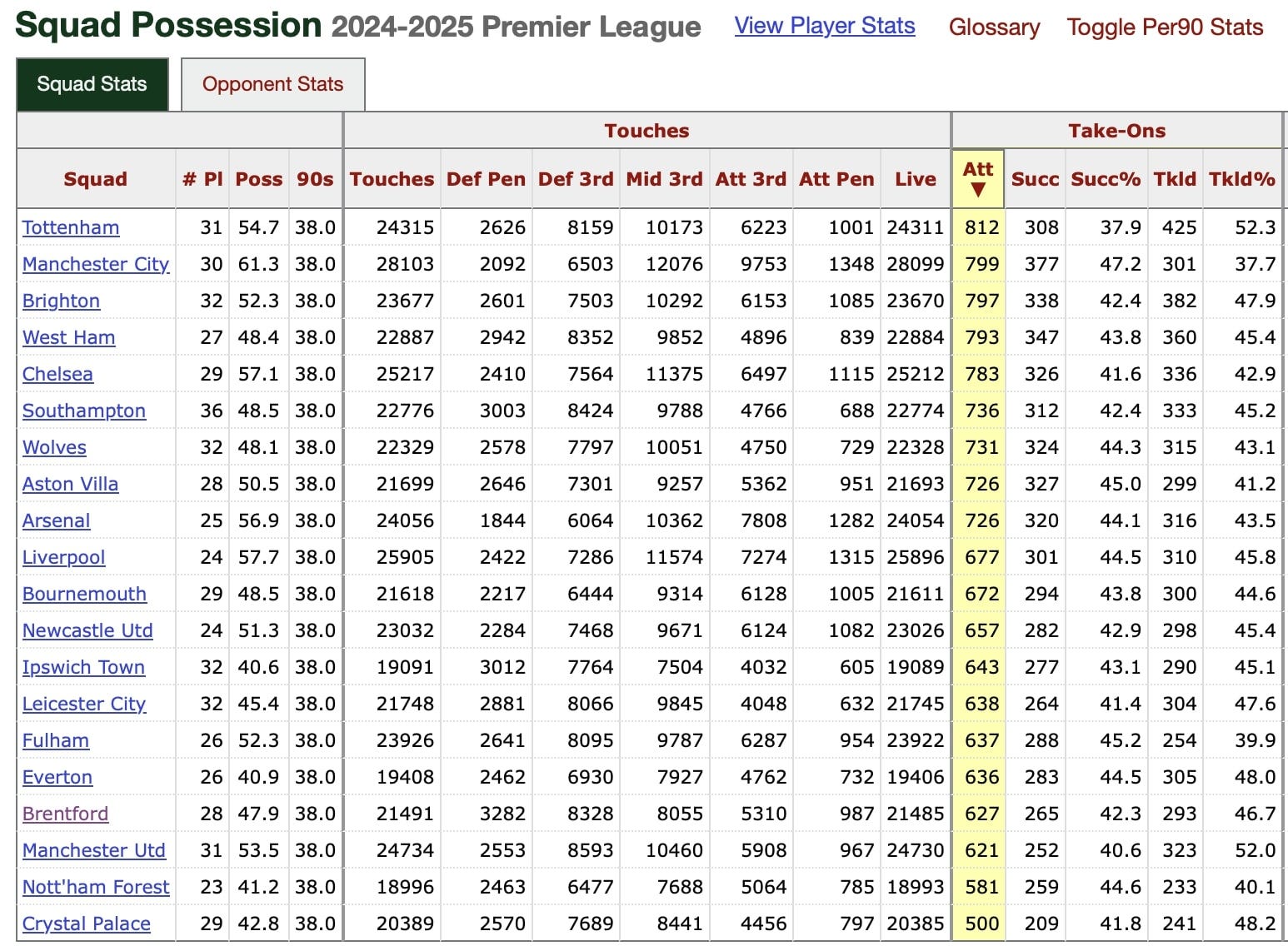Open Liverpool squad page
1288x946 pixels.
(63, 557)
